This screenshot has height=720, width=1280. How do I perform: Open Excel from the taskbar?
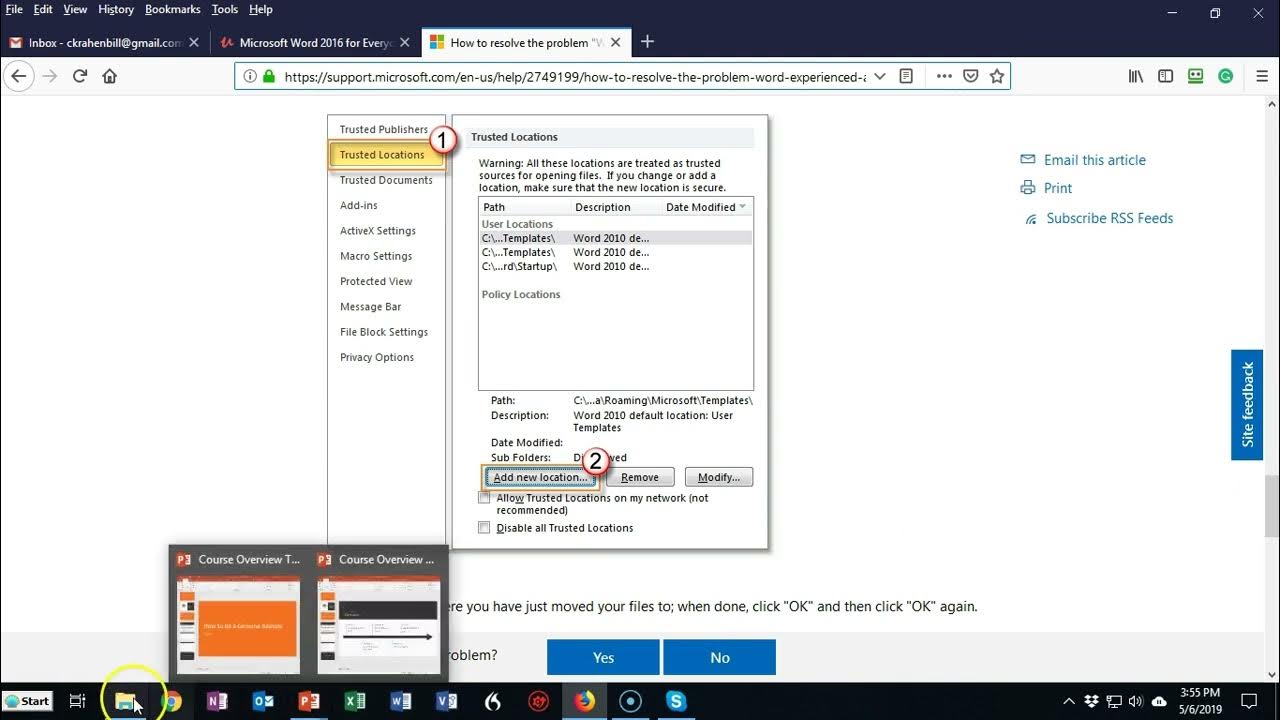pyautogui.click(x=355, y=701)
